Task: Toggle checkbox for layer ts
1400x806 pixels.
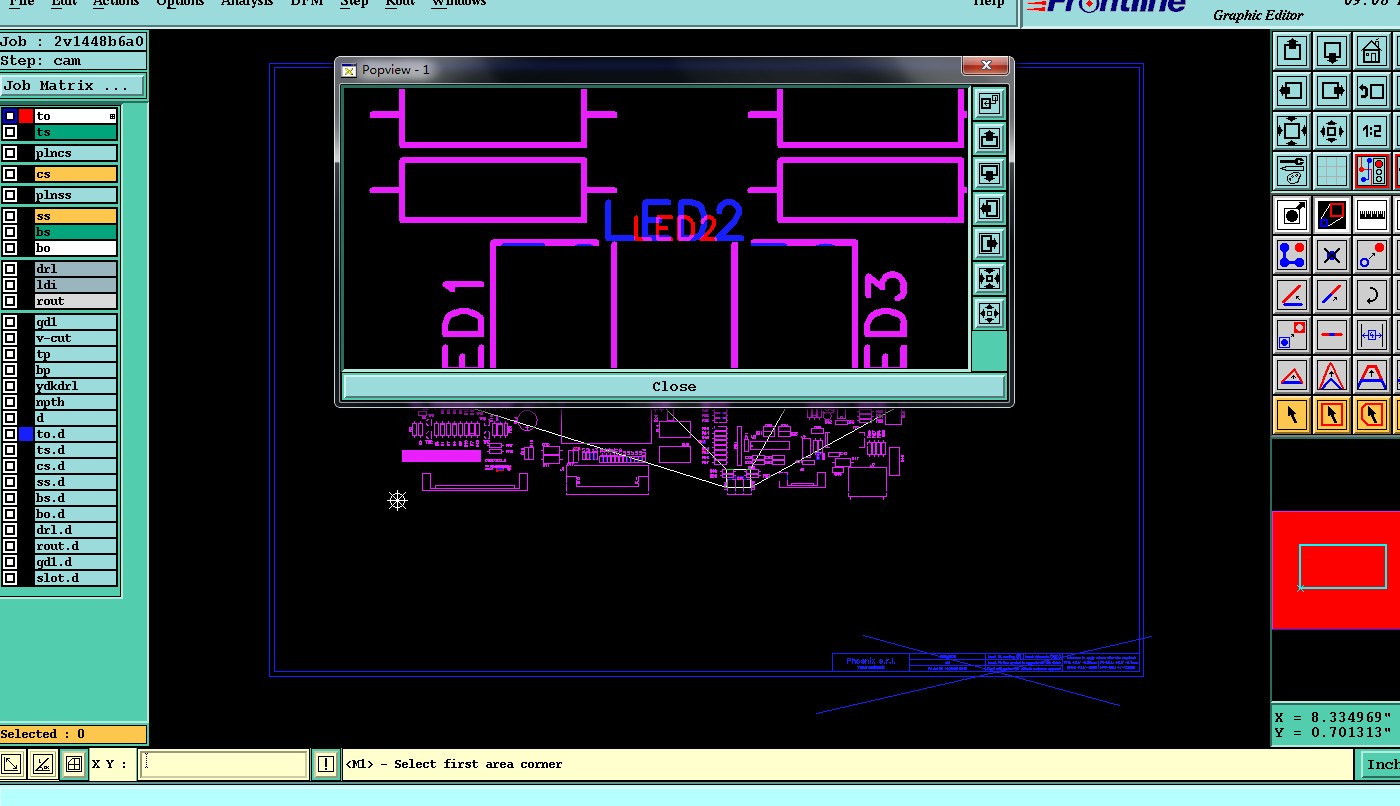Action: [x=10, y=132]
